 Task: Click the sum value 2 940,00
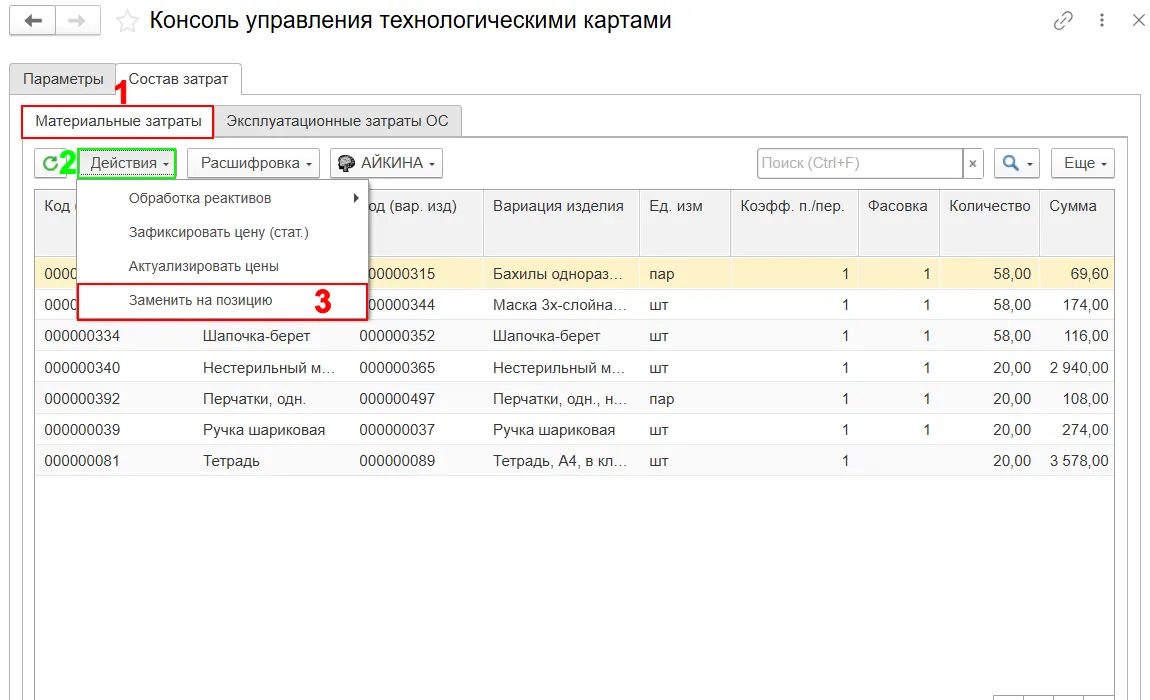click(x=1078, y=368)
